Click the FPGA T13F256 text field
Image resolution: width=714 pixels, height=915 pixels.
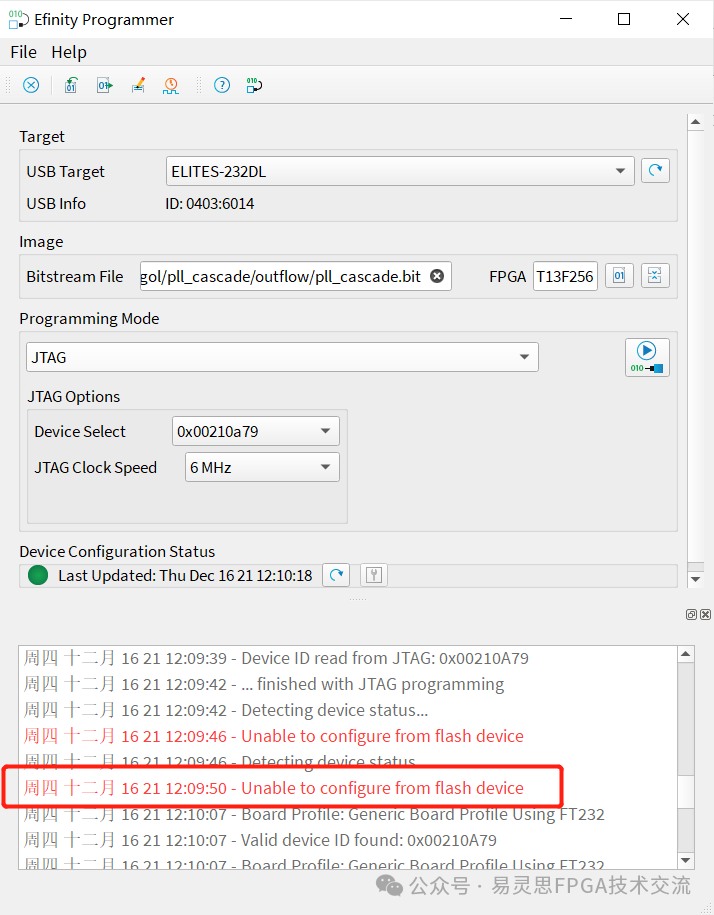coord(565,276)
